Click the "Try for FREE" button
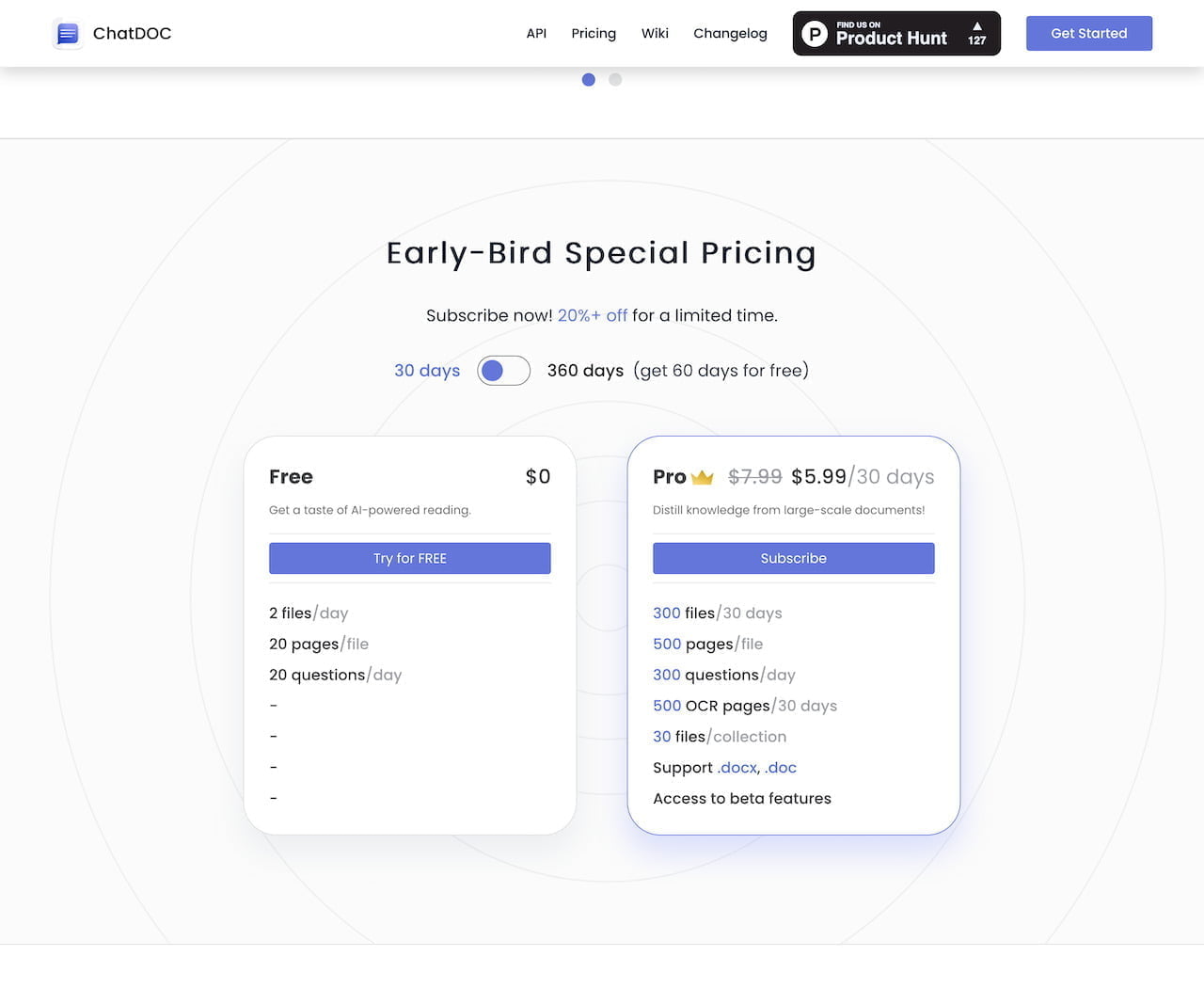The height and width of the screenshot is (1004, 1204). 410,558
